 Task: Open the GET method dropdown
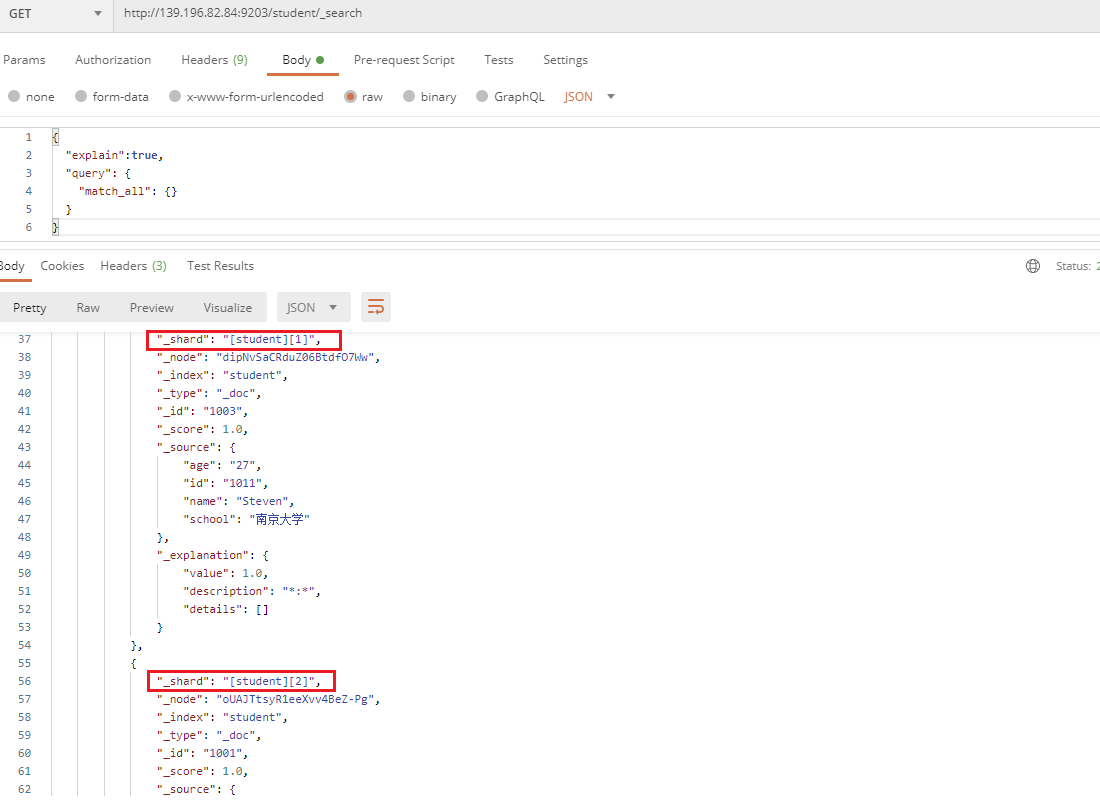click(x=55, y=14)
